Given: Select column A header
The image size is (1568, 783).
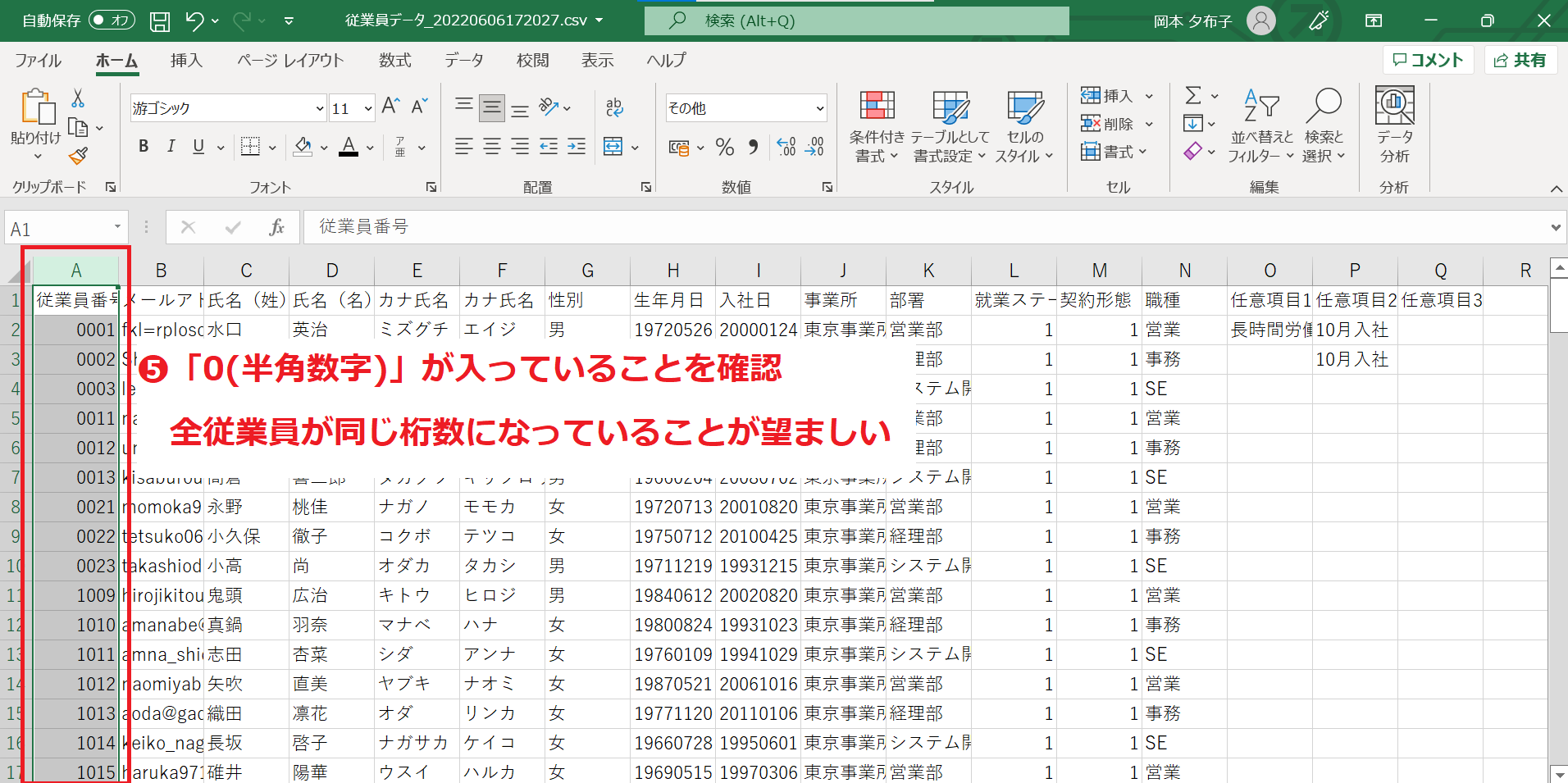Looking at the screenshot, I should (76, 270).
